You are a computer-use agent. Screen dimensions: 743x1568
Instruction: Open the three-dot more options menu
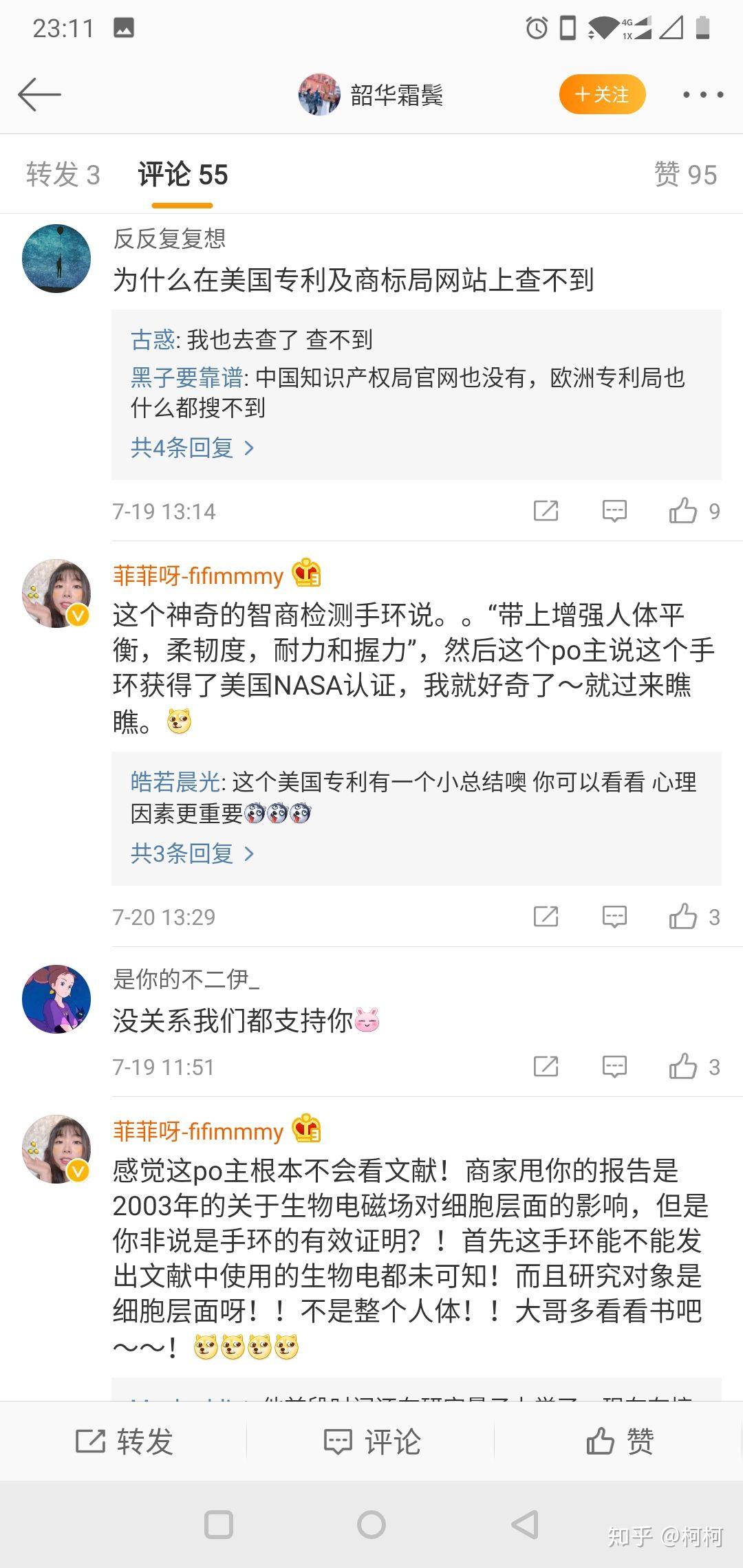702,94
